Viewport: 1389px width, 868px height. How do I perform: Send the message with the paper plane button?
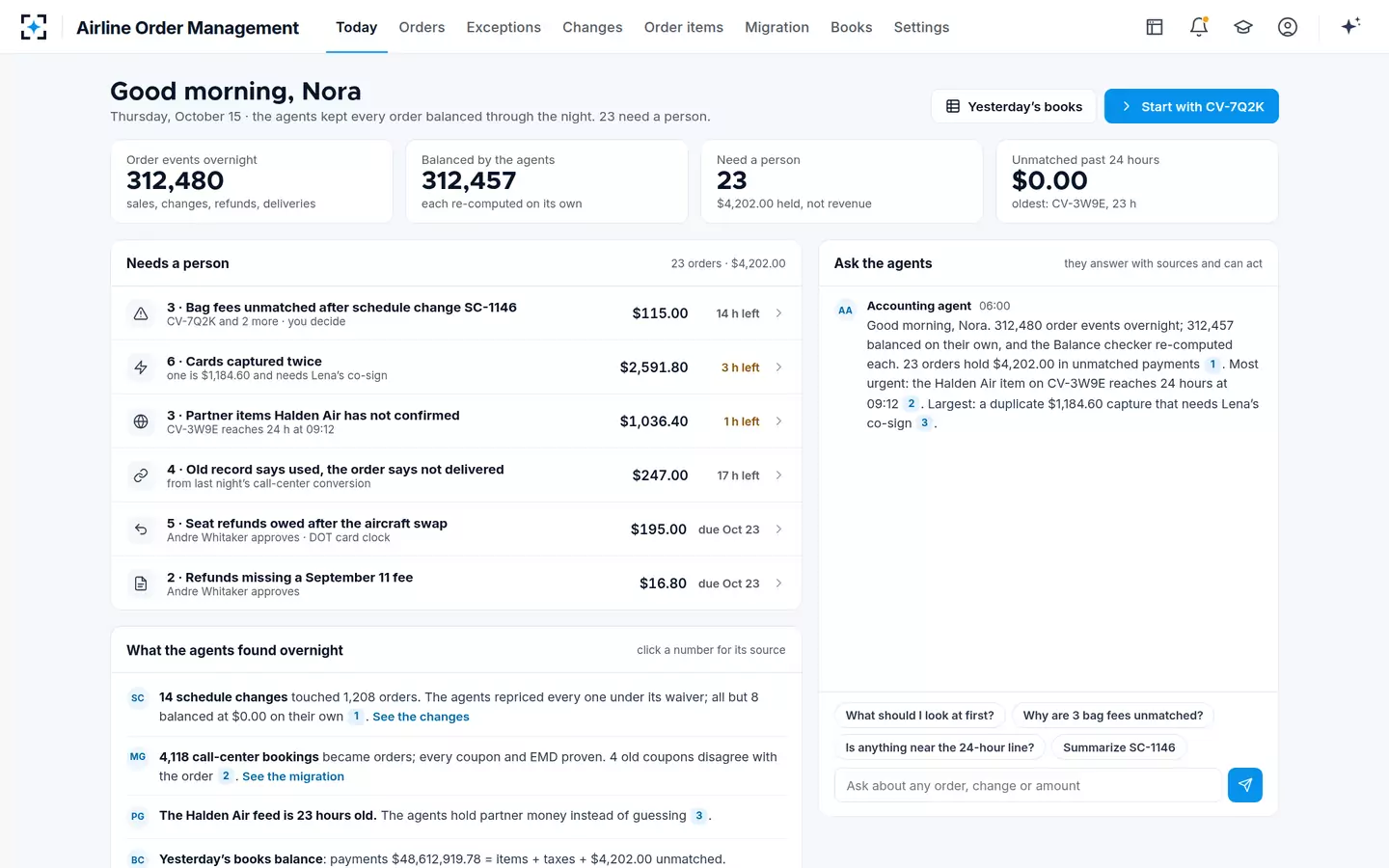[x=1245, y=785]
